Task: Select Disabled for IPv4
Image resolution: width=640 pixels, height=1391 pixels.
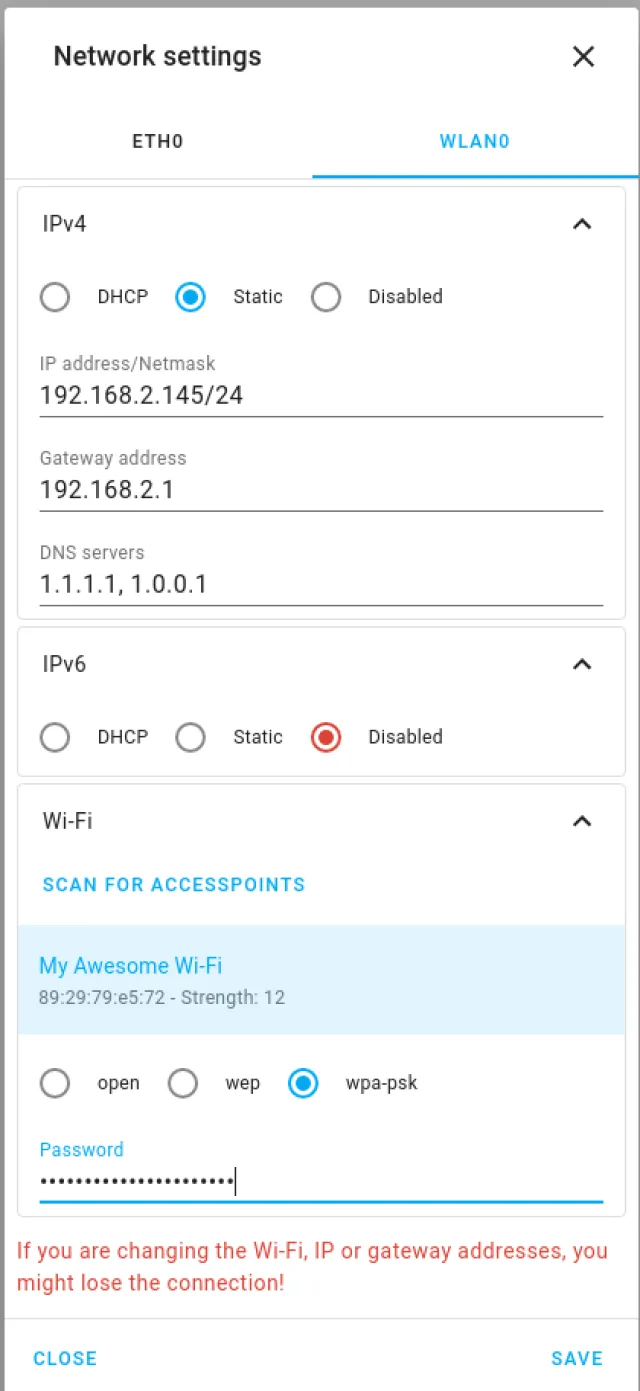Action: pyautogui.click(x=326, y=297)
